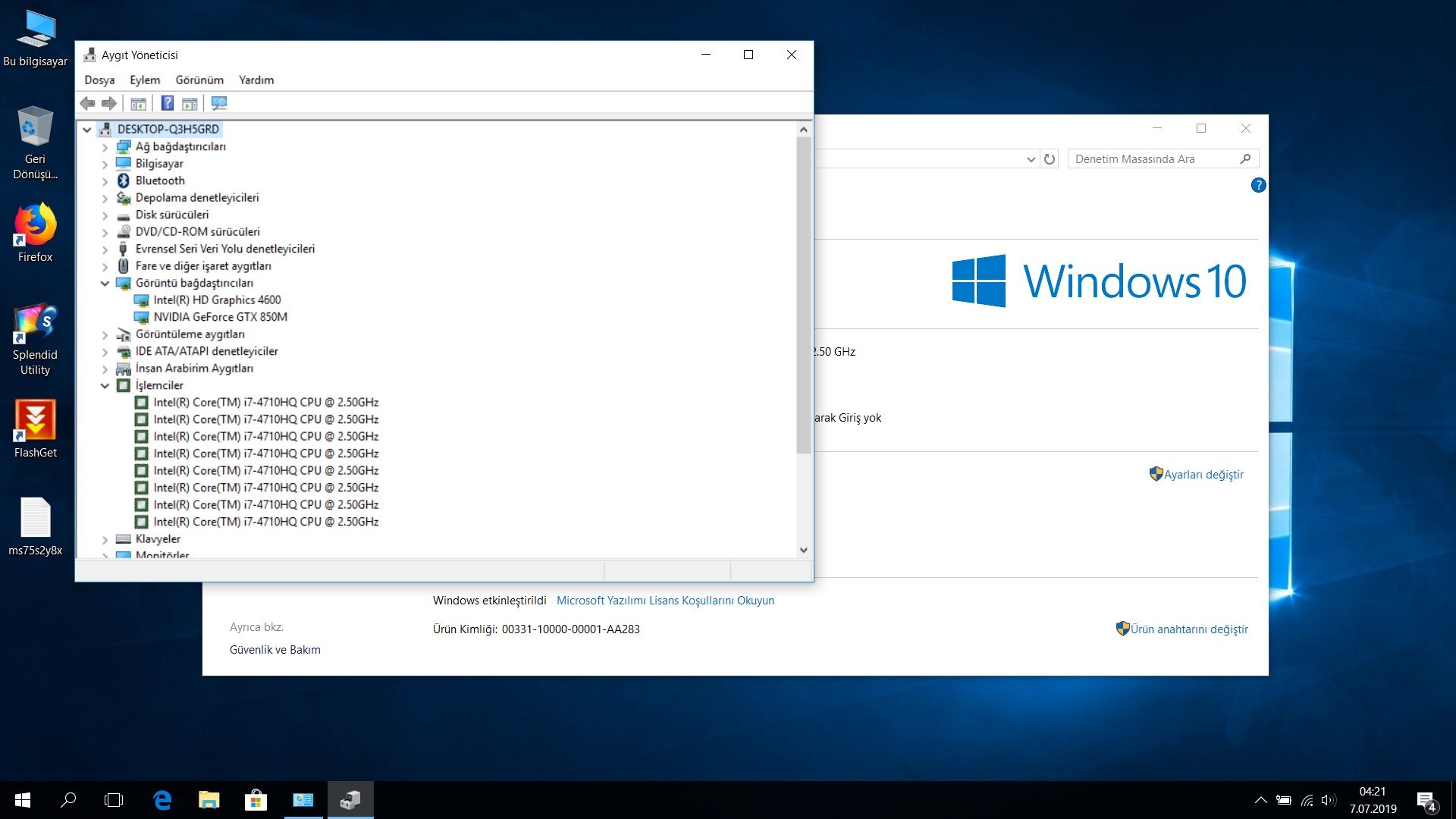Click the taskbar search magnifier icon
The image size is (1456, 819).
tap(68, 800)
